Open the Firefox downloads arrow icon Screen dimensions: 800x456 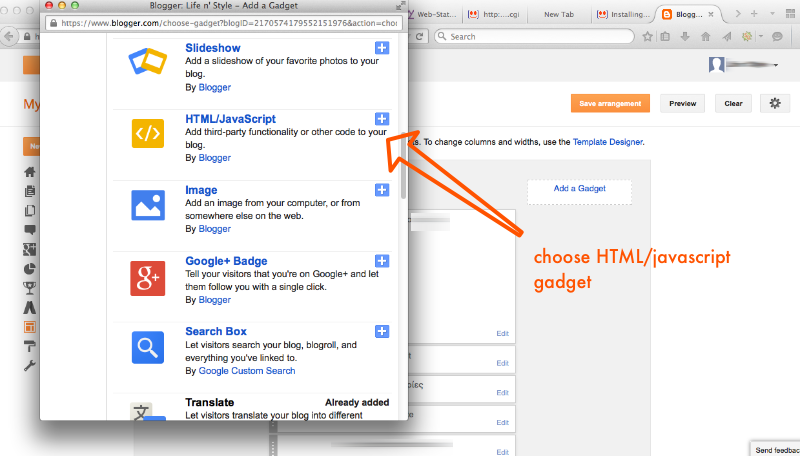tap(685, 37)
